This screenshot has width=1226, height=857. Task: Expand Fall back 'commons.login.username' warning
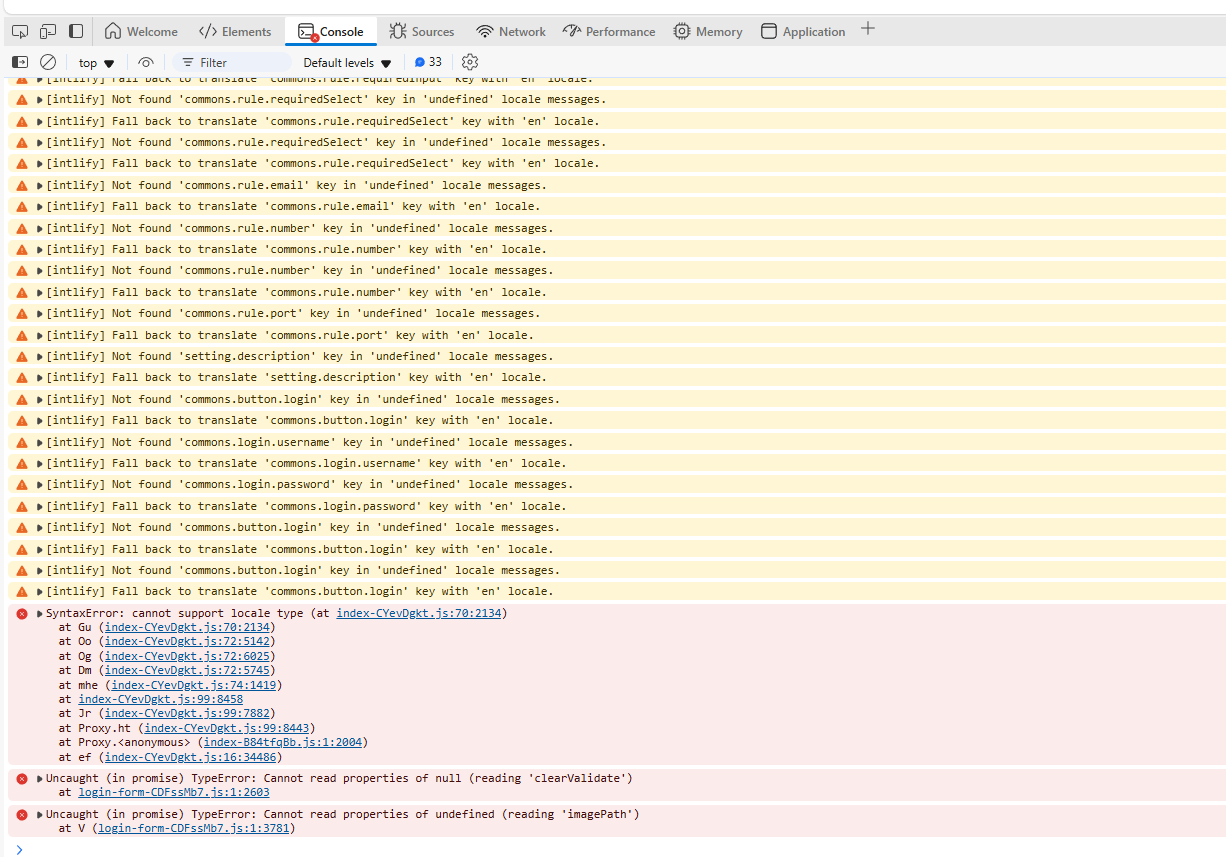coord(40,463)
